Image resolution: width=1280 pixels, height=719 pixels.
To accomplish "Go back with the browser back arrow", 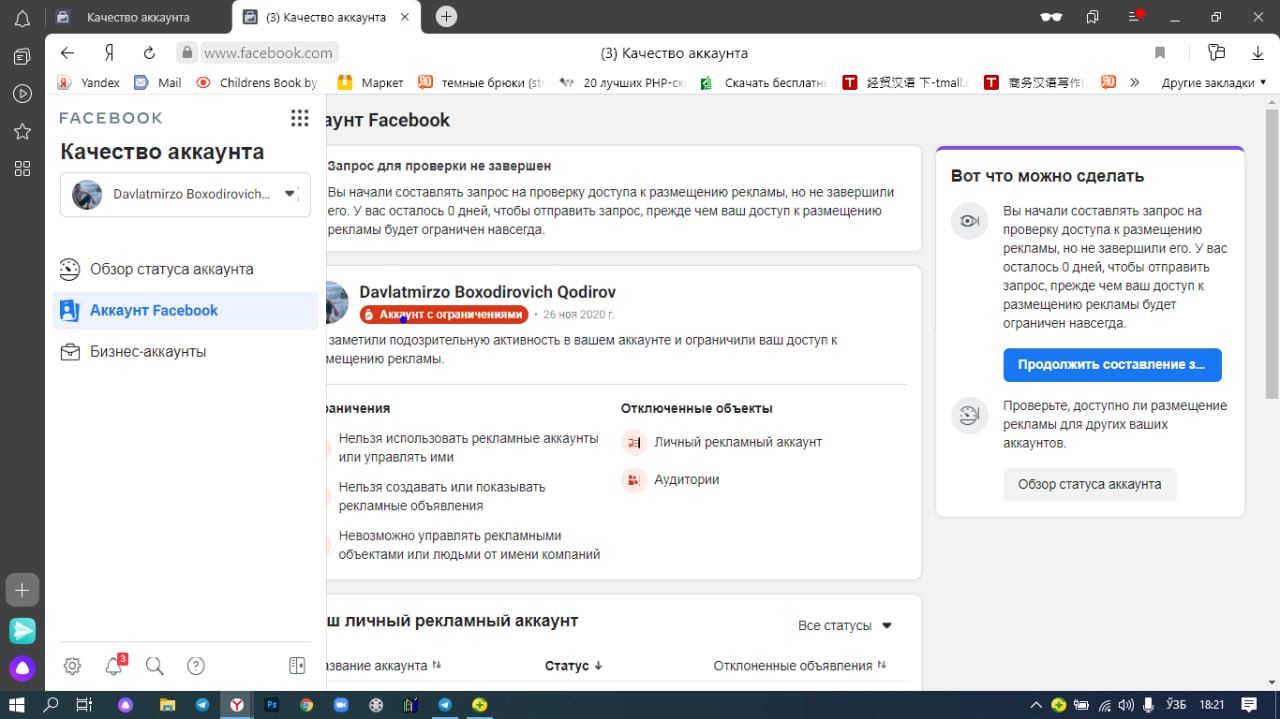I will click(68, 53).
